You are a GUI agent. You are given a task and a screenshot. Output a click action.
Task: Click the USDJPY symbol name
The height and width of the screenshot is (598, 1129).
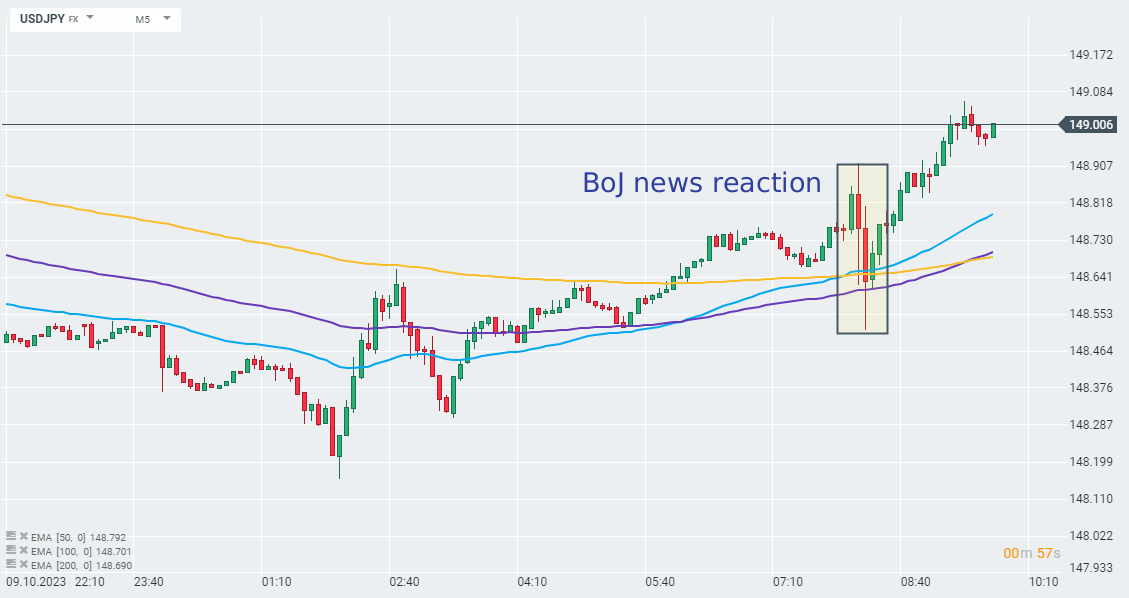pyautogui.click(x=42, y=18)
